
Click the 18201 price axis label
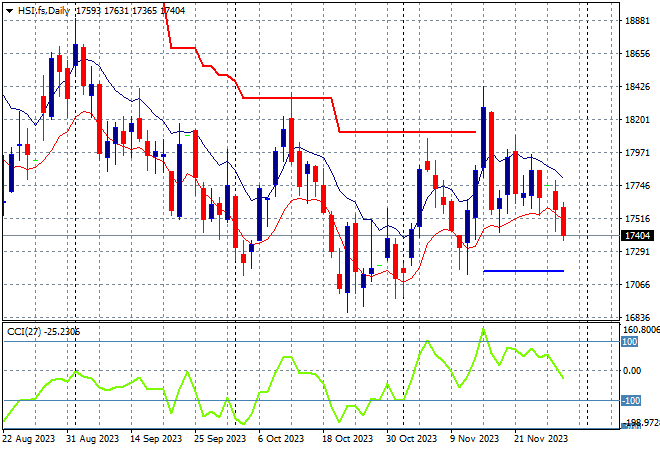coord(637,120)
